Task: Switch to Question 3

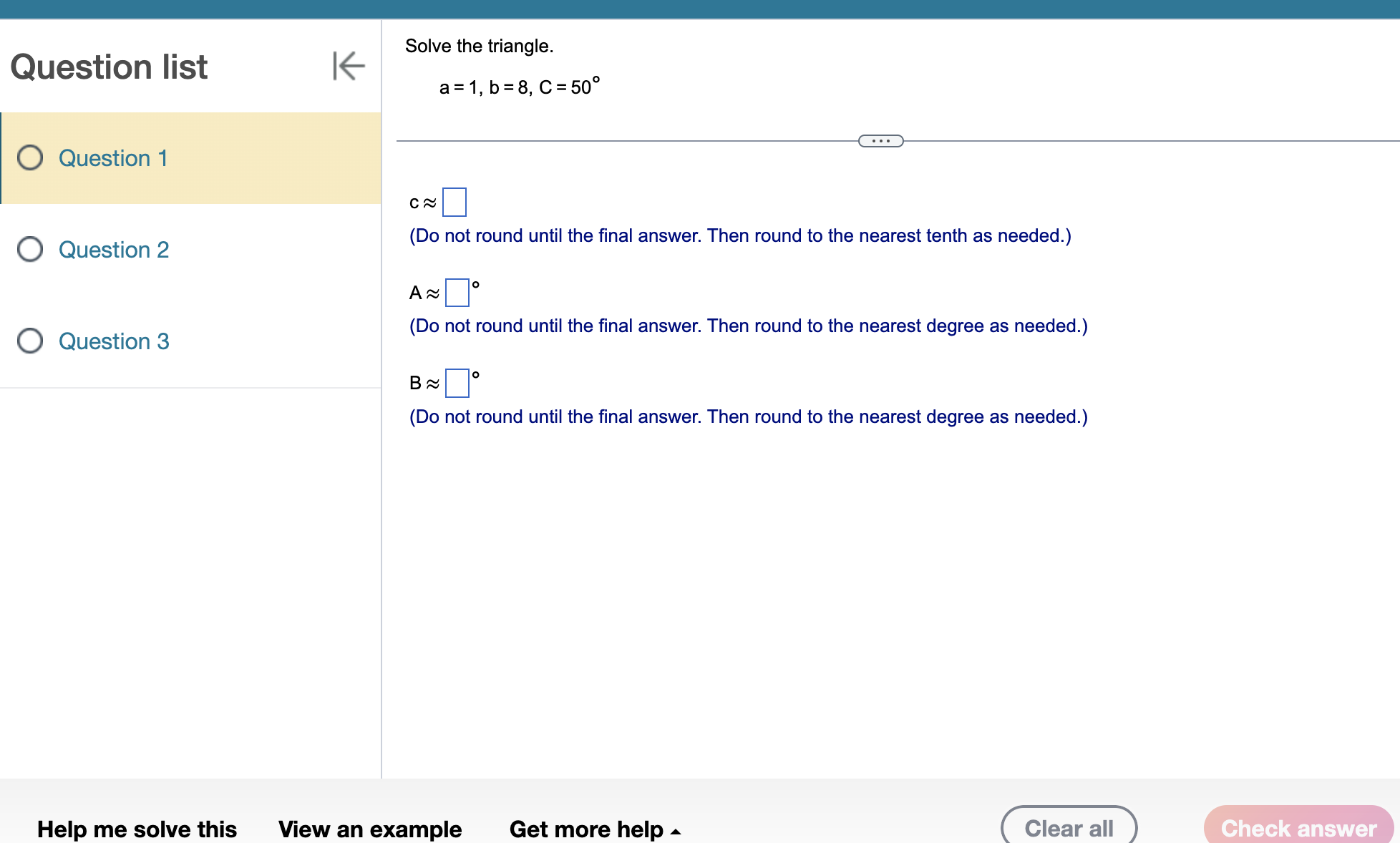Action: (x=114, y=341)
